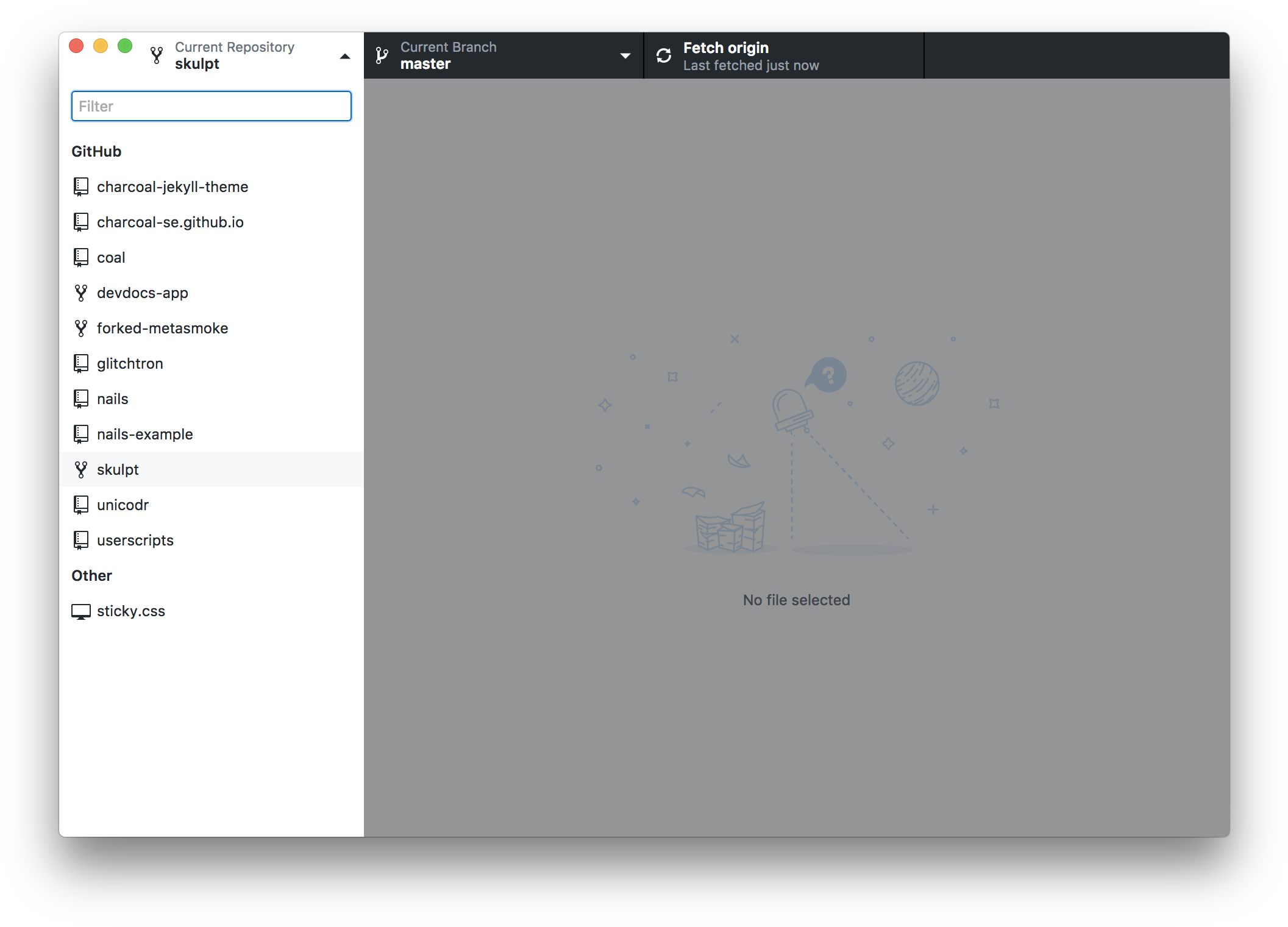Click the fork icon next to forked-metasmoke
The image size is (1288, 927).
tap(81, 328)
